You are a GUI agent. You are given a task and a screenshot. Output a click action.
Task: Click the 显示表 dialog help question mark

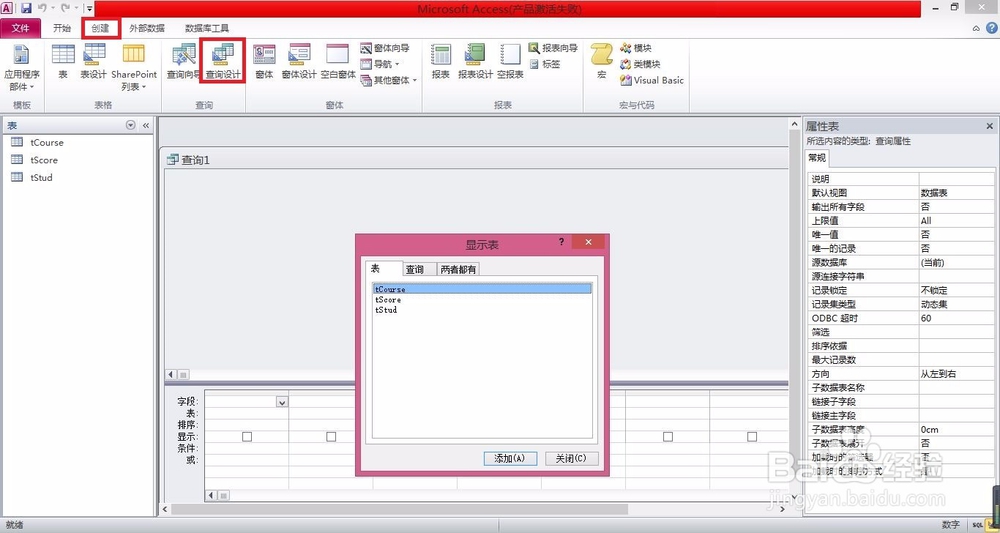click(561, 242)
